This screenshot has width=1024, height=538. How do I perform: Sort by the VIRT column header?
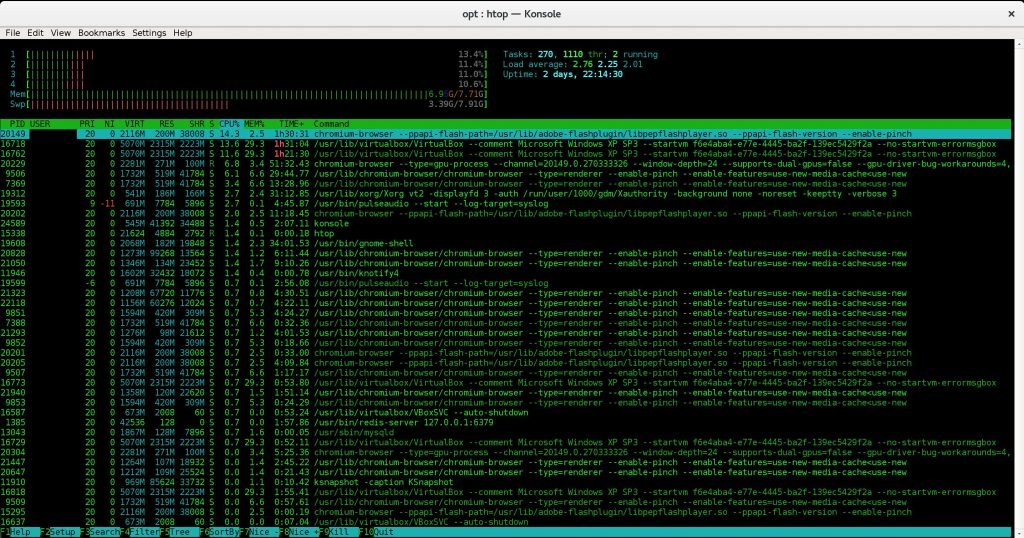click(135, 124)
